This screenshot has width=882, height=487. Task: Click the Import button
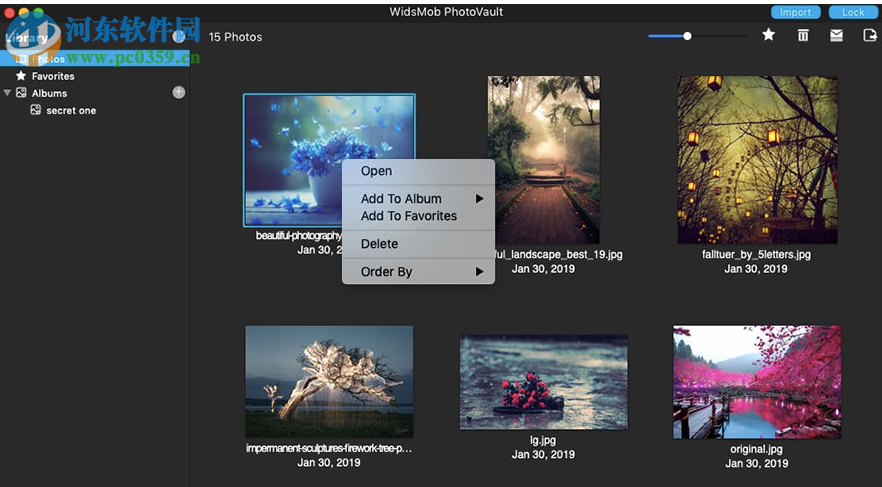pyautogui.click(x=795, y=12)
